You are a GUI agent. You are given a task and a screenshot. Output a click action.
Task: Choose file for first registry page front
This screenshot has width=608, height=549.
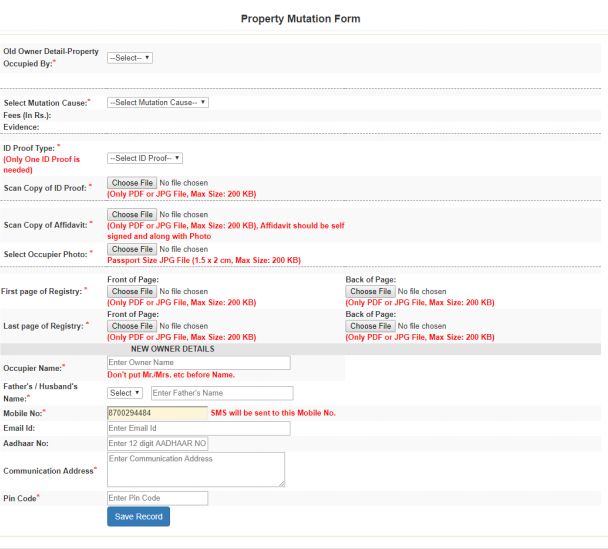132,291
